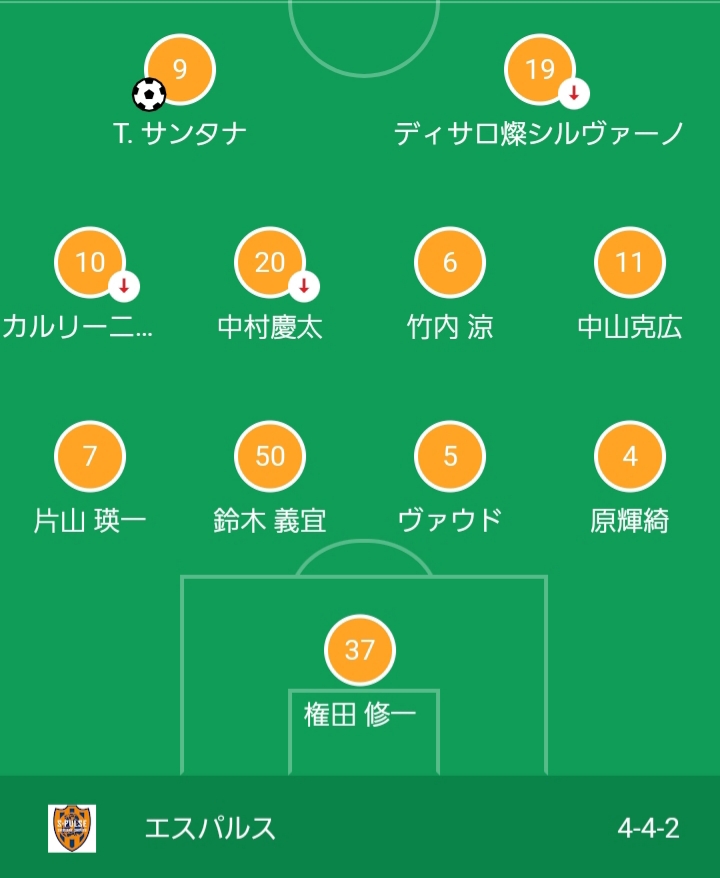
Task: Tap substitution arrow on player 20
Action: click(x=304, y=287)
